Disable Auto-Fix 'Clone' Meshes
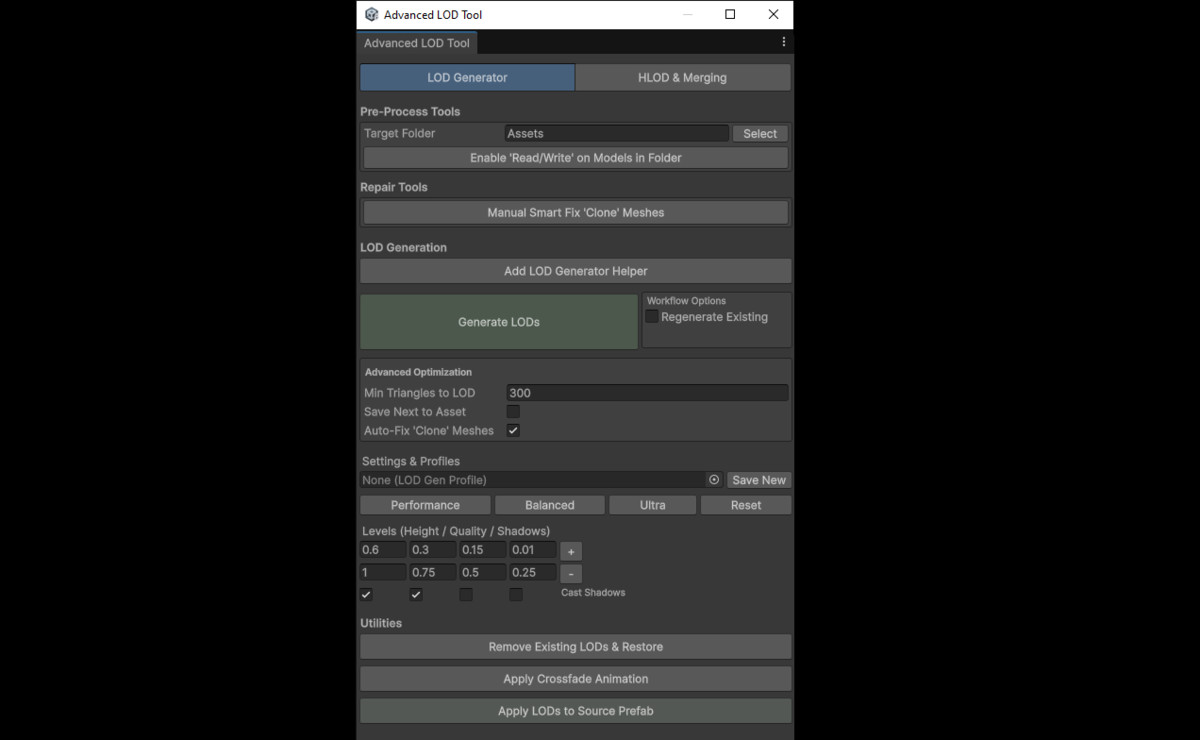This screenshot has height=740, width=1200. (513, 430)
